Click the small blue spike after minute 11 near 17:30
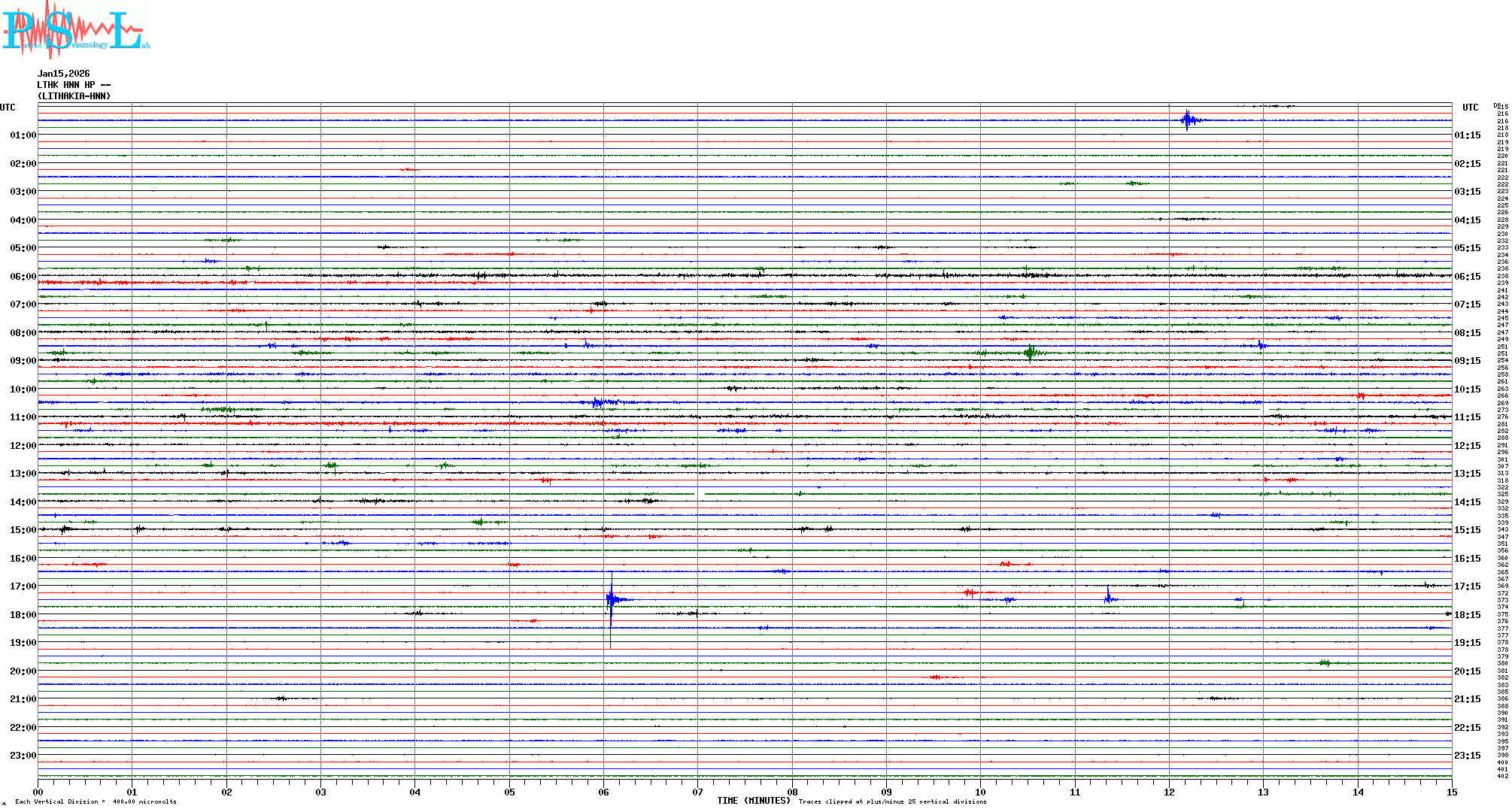The image size is (1512, 812). point(1107,598)
